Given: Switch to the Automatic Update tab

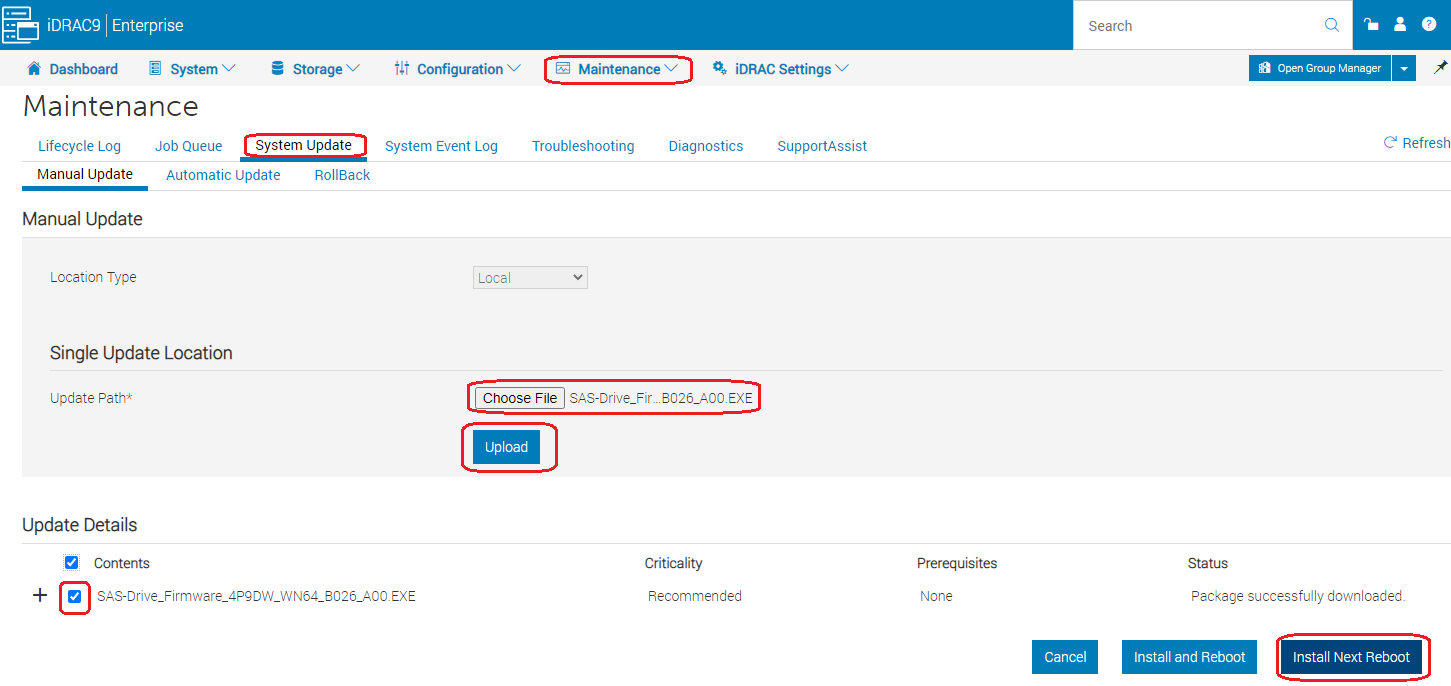Looking at the screenshot, I should point(223,175).
